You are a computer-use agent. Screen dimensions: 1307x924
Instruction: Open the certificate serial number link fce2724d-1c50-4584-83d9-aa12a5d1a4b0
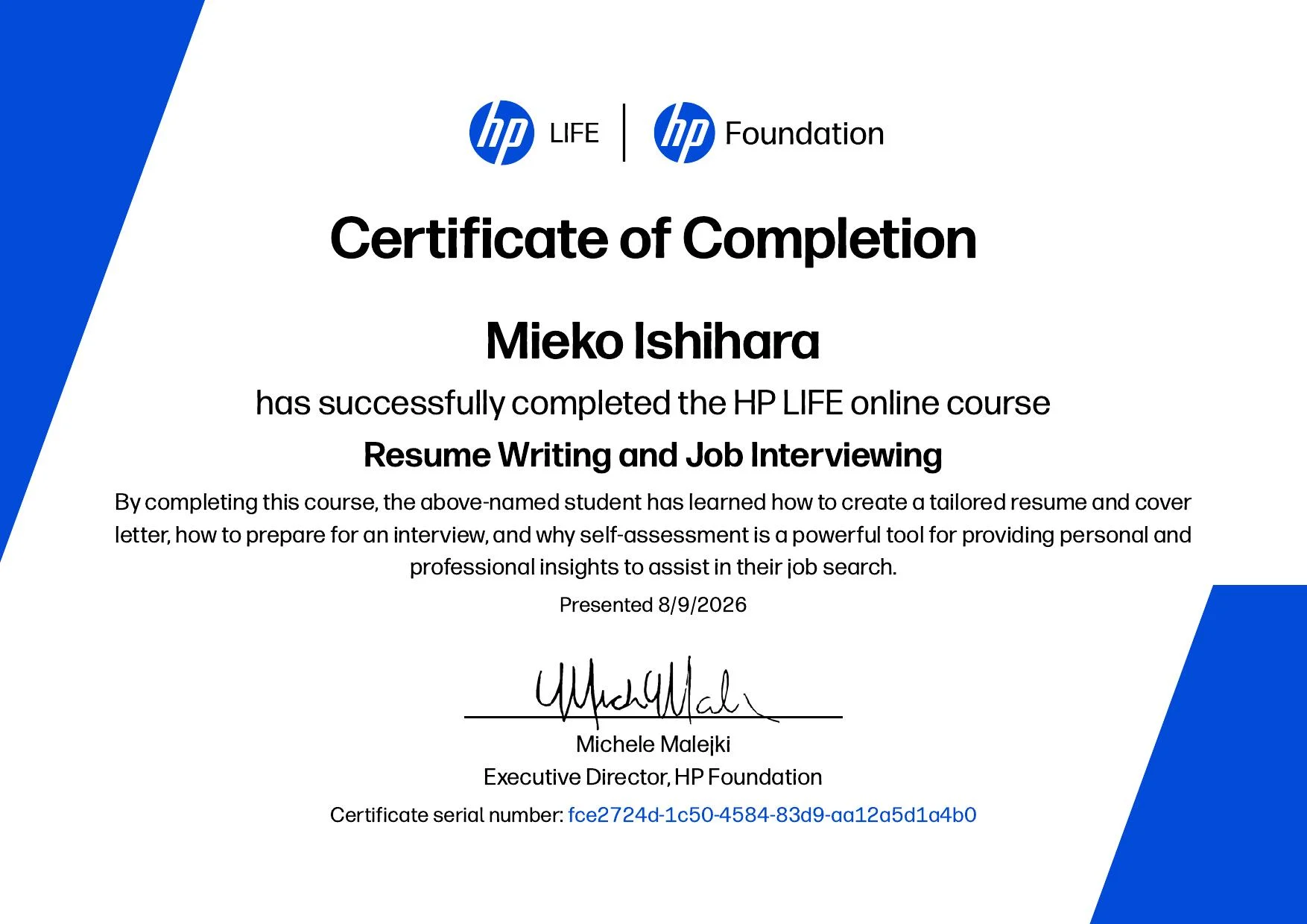tap(772, 815)
